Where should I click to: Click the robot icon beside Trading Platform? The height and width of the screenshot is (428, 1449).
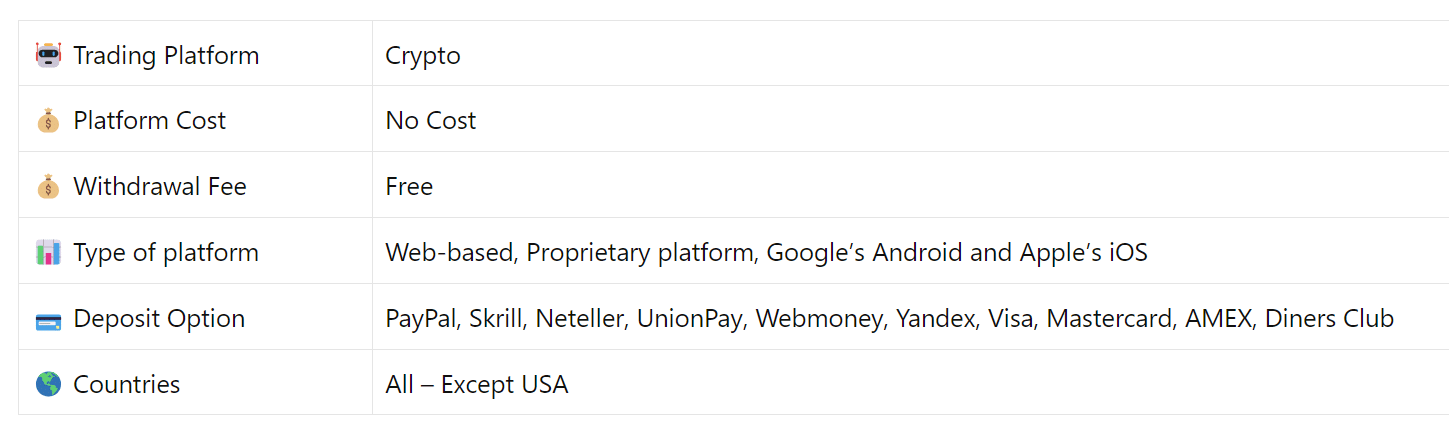pyautogui.click(x=48, y=55)
